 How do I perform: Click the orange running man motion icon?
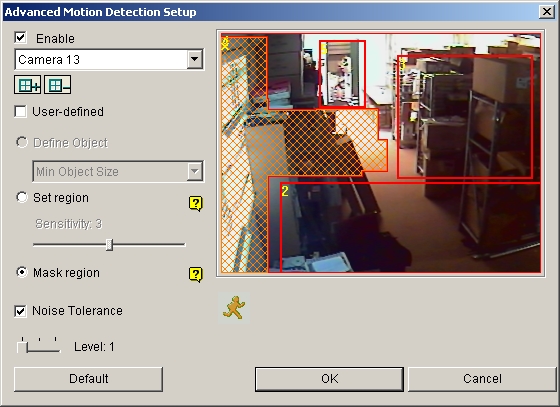(234, 307)
